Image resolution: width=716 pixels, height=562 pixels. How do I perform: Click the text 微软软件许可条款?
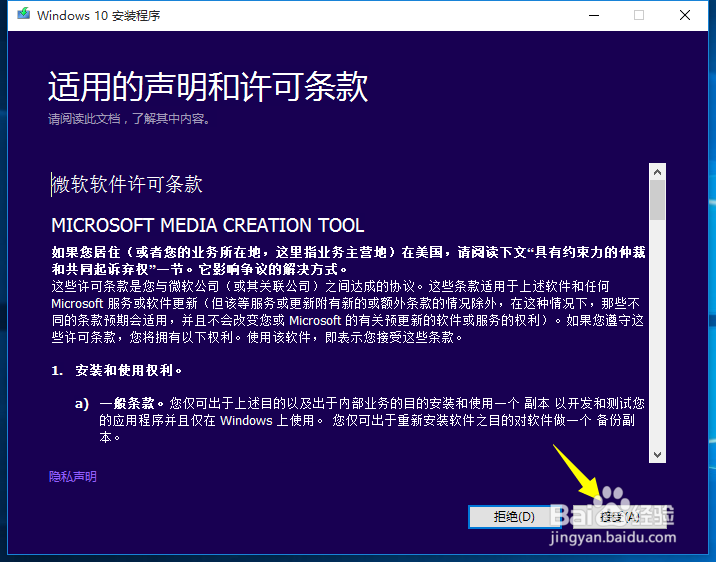(127, 184)
